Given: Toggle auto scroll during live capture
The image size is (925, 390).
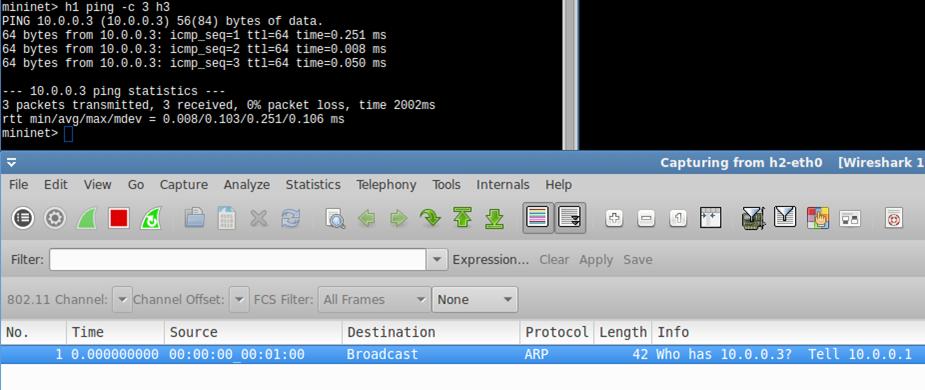Looking at the screenshot, I should click(x=570, y=218).
